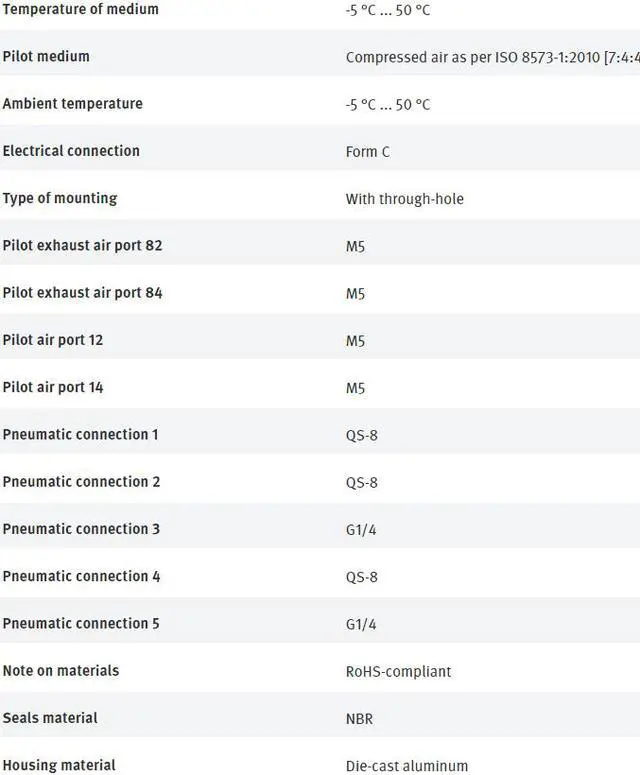This screenshot has height=775, width=640.
Task: Click the compressed air ISO 8573-1:2010 value
Action: [x=492, y=58]
